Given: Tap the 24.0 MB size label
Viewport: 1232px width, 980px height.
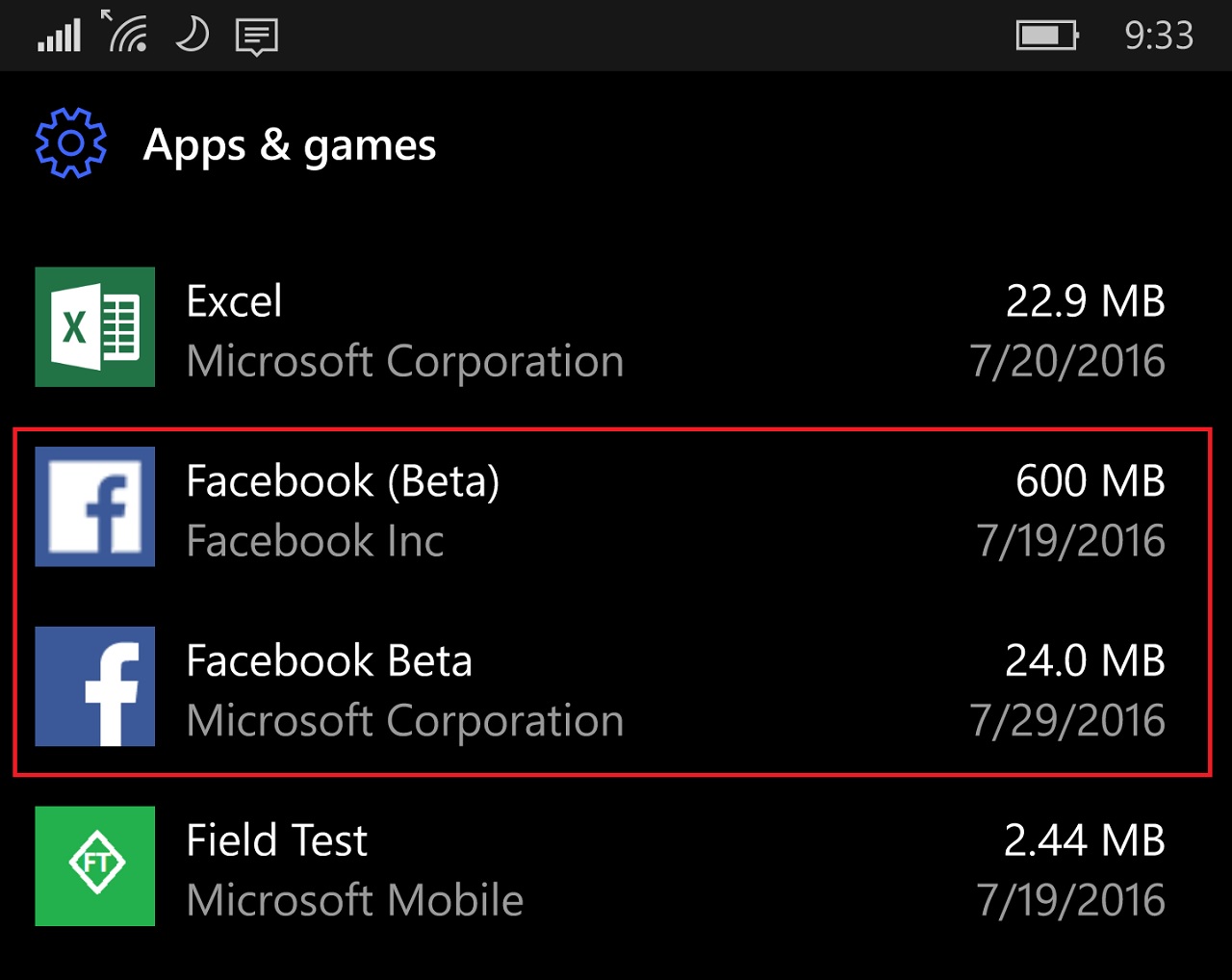Looking at the screenshot, I should (x=1085, y=661).
